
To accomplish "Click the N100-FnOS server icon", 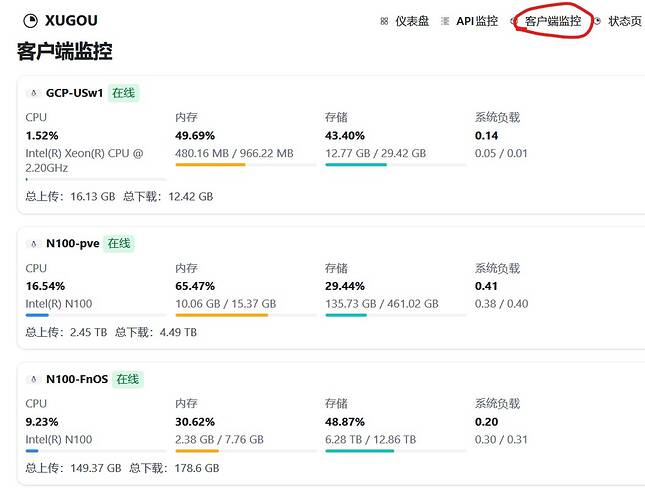I will [34, 379].
